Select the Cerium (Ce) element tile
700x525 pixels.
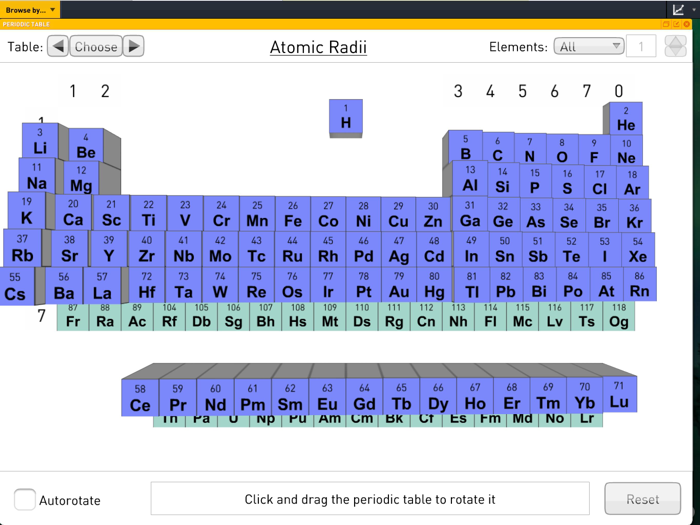(x=140, y=398)
